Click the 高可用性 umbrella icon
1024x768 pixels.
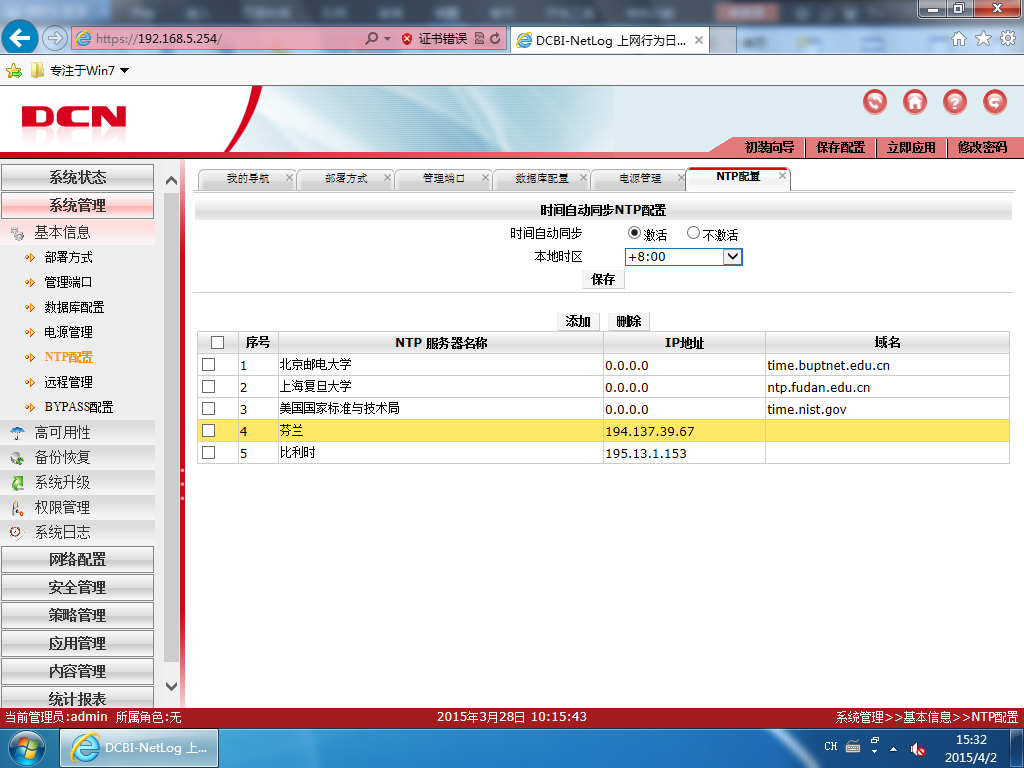[18, 432]
